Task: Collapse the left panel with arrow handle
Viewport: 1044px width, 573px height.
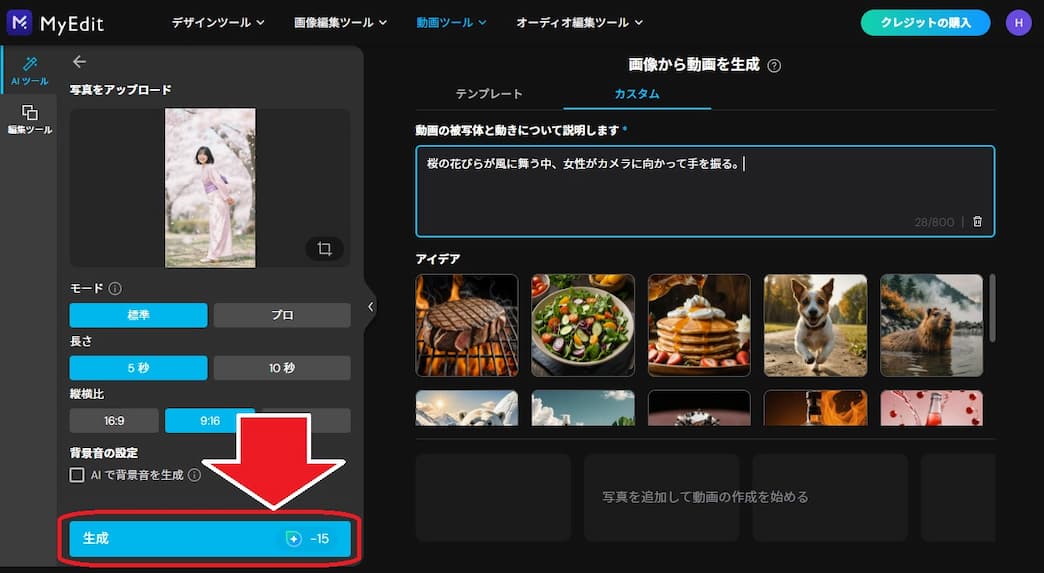Action: pyautogui.click(x=370, y=307)
